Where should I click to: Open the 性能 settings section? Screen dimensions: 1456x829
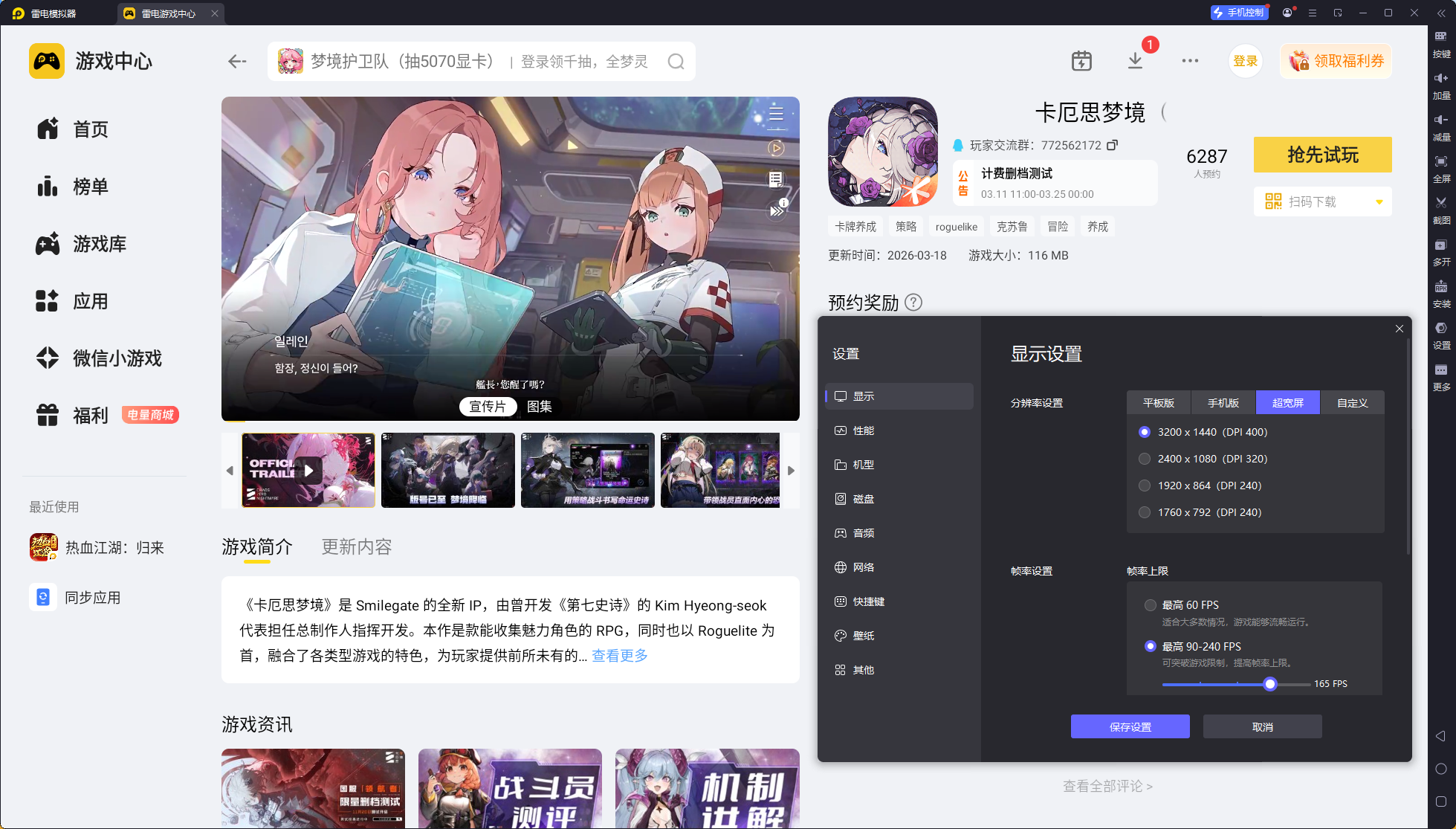pyautogui.click(x=863, y=430)
